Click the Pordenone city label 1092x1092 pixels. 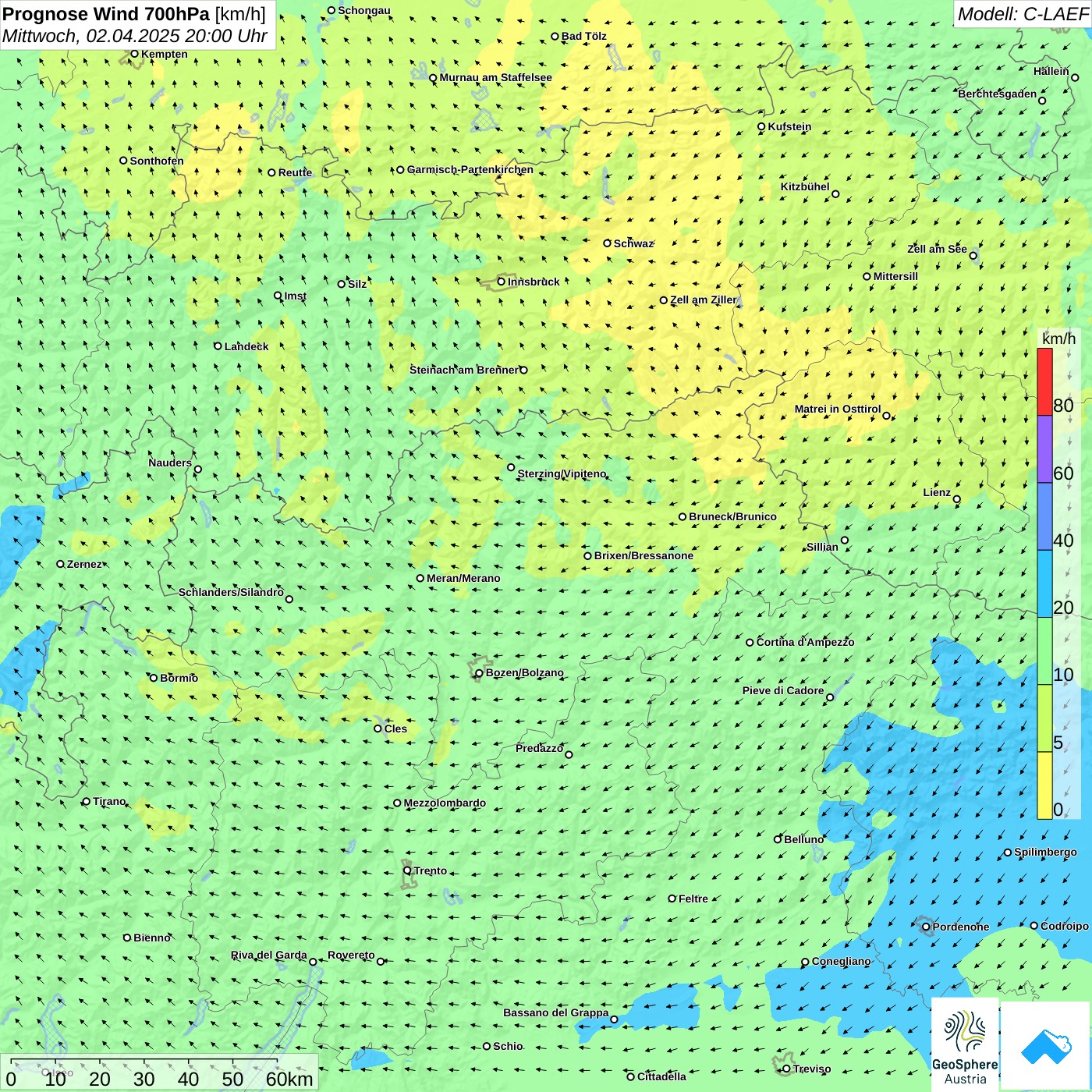961,927
